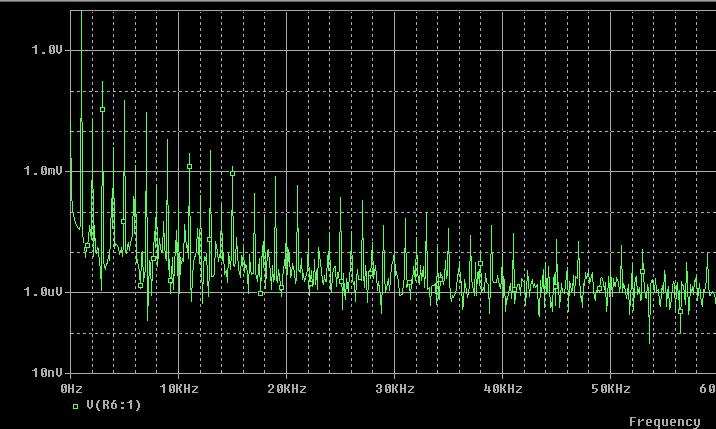
Task: Click the square marker on the tallest peak
Action: pyautogui.click(x=102, y=109)
